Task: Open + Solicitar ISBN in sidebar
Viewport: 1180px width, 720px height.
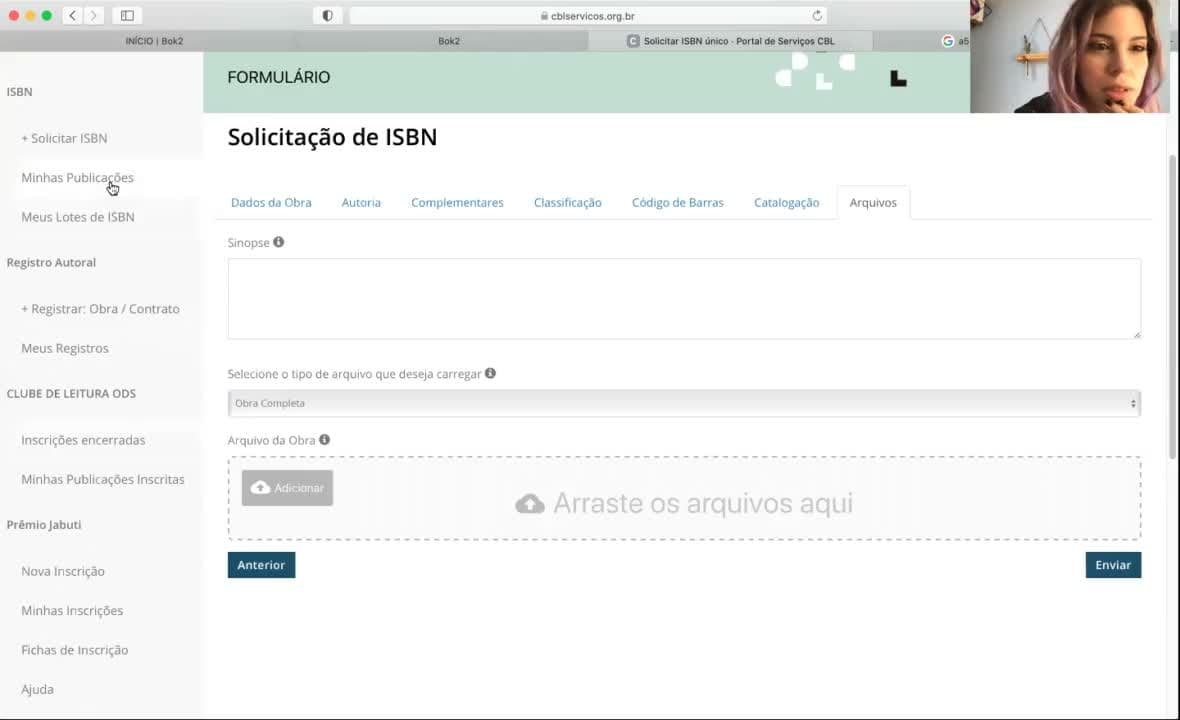Action: pyautogui.click(x=64, y=138)
